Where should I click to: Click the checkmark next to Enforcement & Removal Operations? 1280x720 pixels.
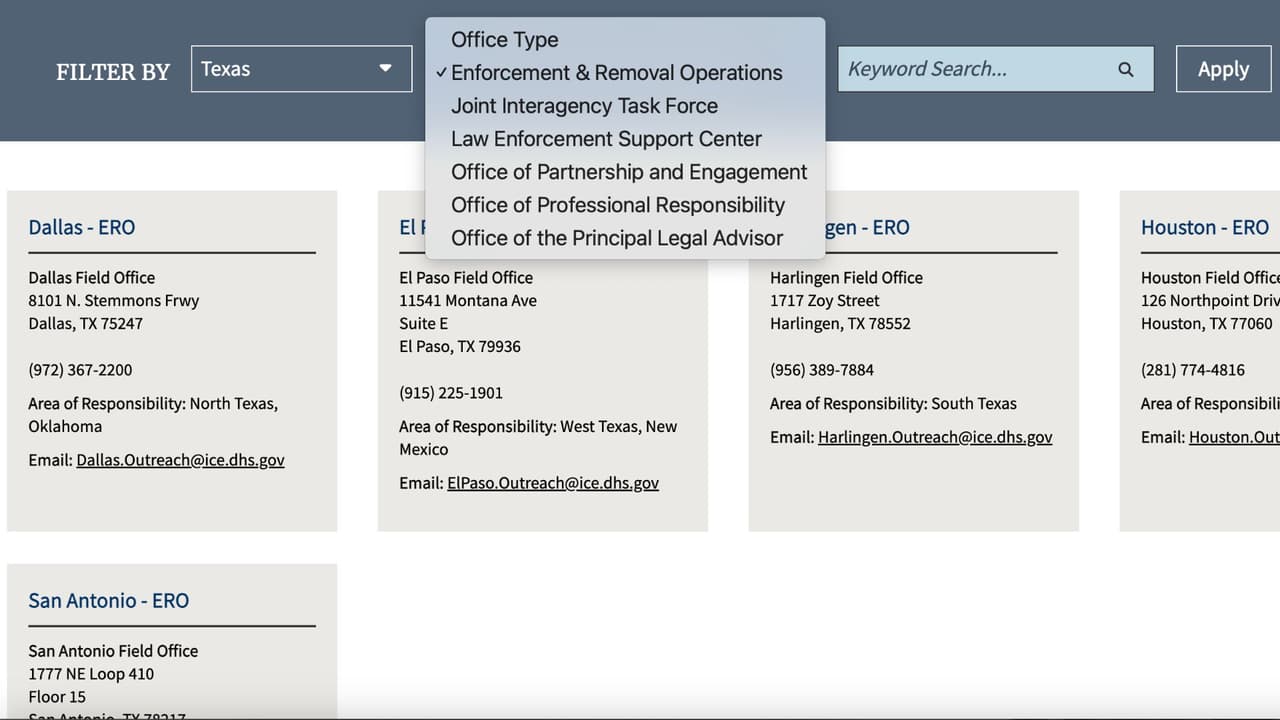442,73
